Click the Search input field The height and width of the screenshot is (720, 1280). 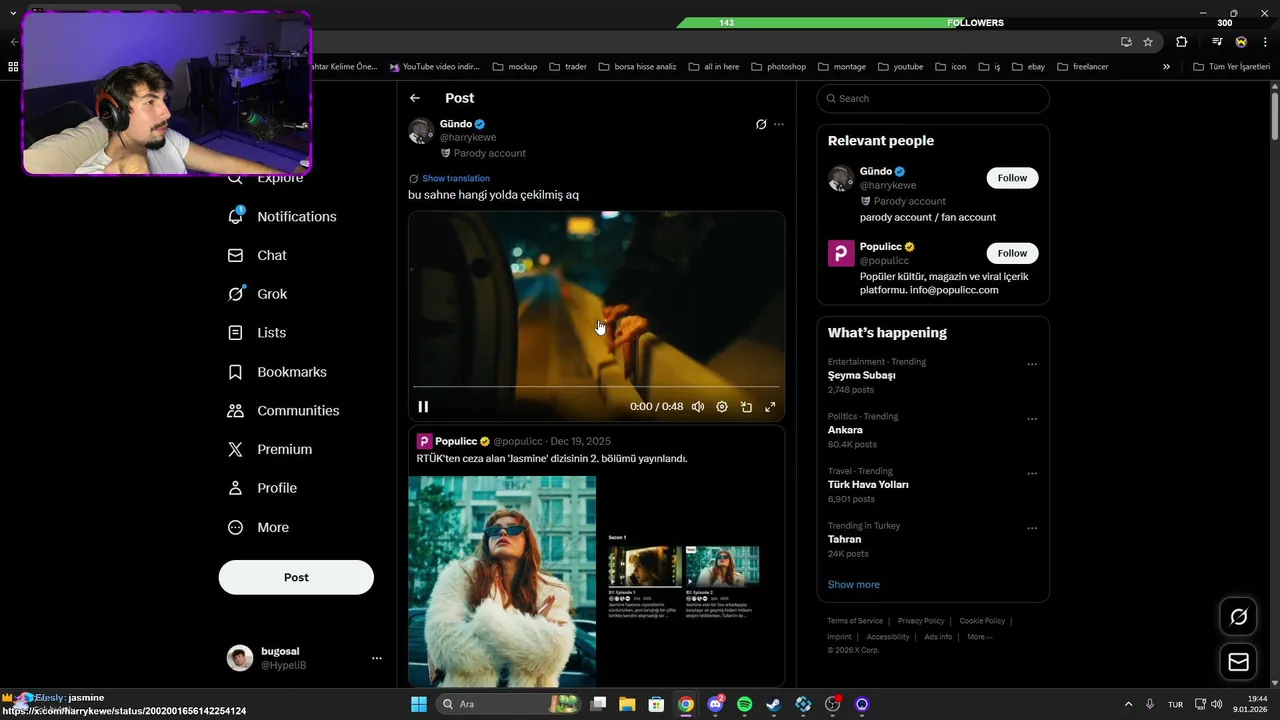[933, 98]
